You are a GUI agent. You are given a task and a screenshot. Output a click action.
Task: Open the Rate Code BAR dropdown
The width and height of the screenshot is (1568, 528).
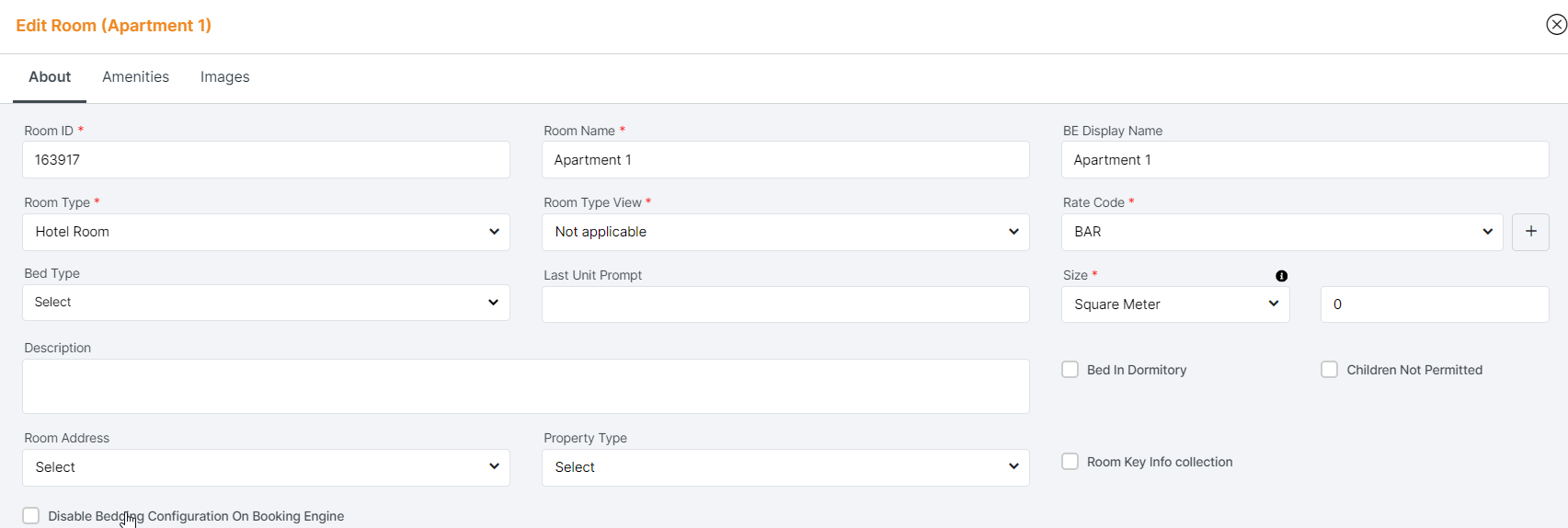1282,232
